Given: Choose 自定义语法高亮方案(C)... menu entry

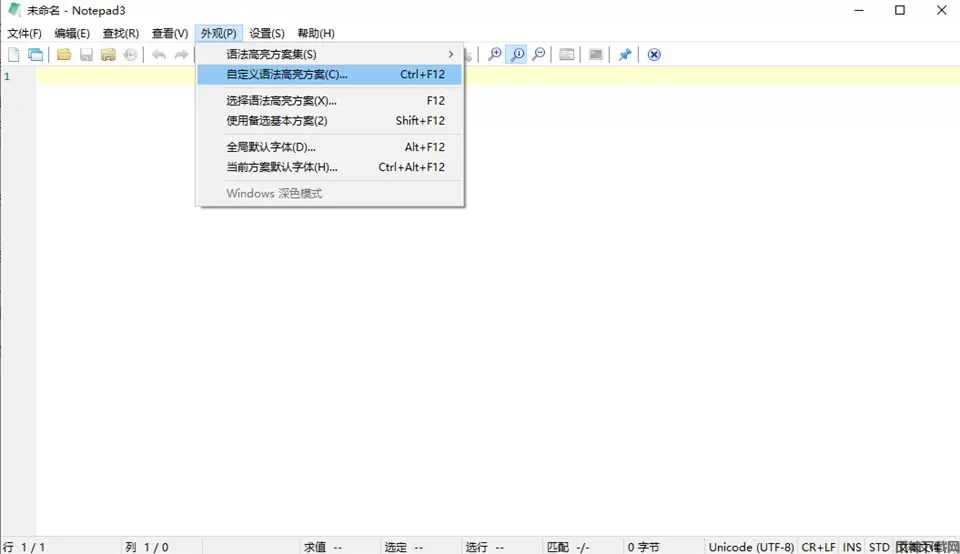Looking at the screenshot, I should (x=329, y=74).
